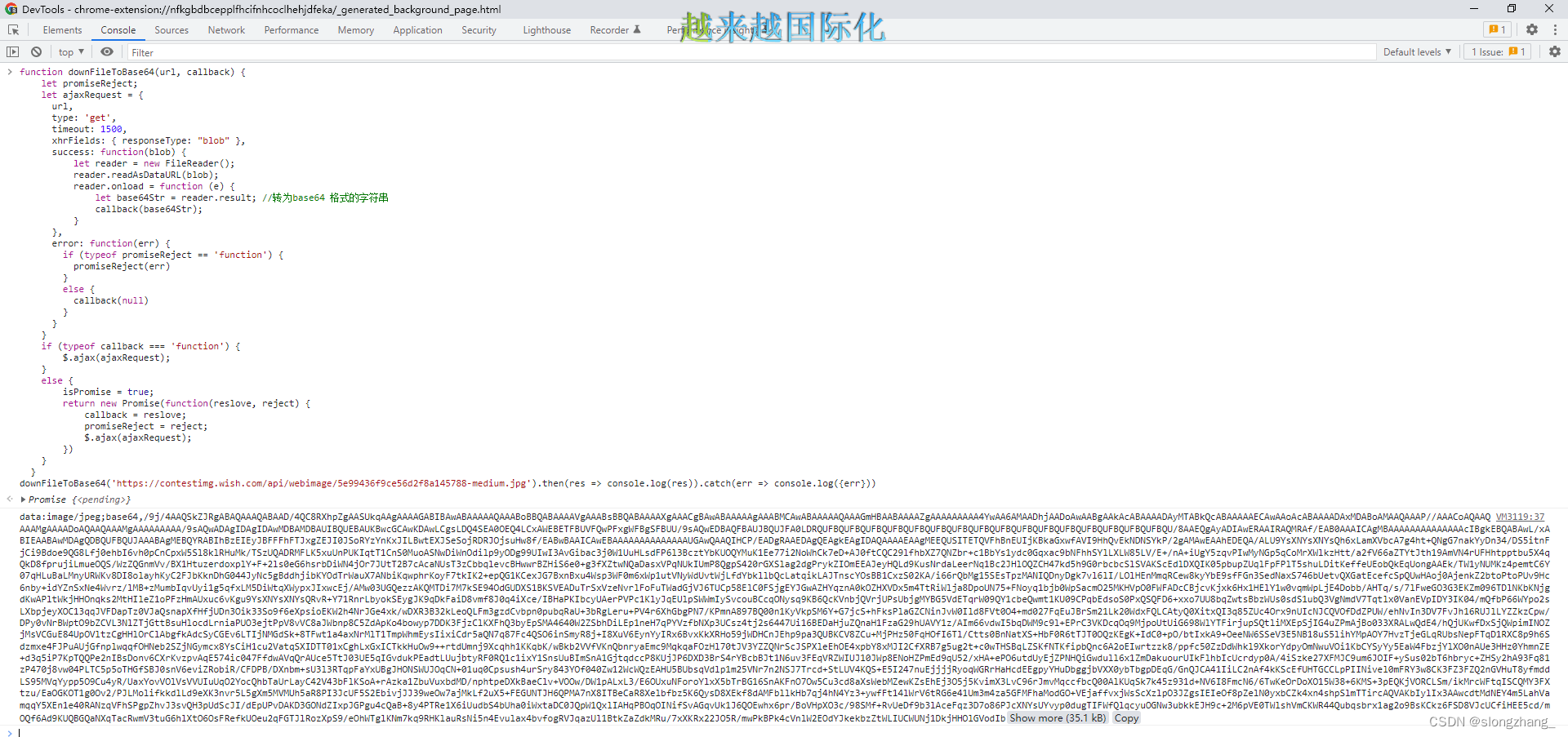Open the Network tab
Viewport: 1568px width, 737px height.
[x=226, y=29]
